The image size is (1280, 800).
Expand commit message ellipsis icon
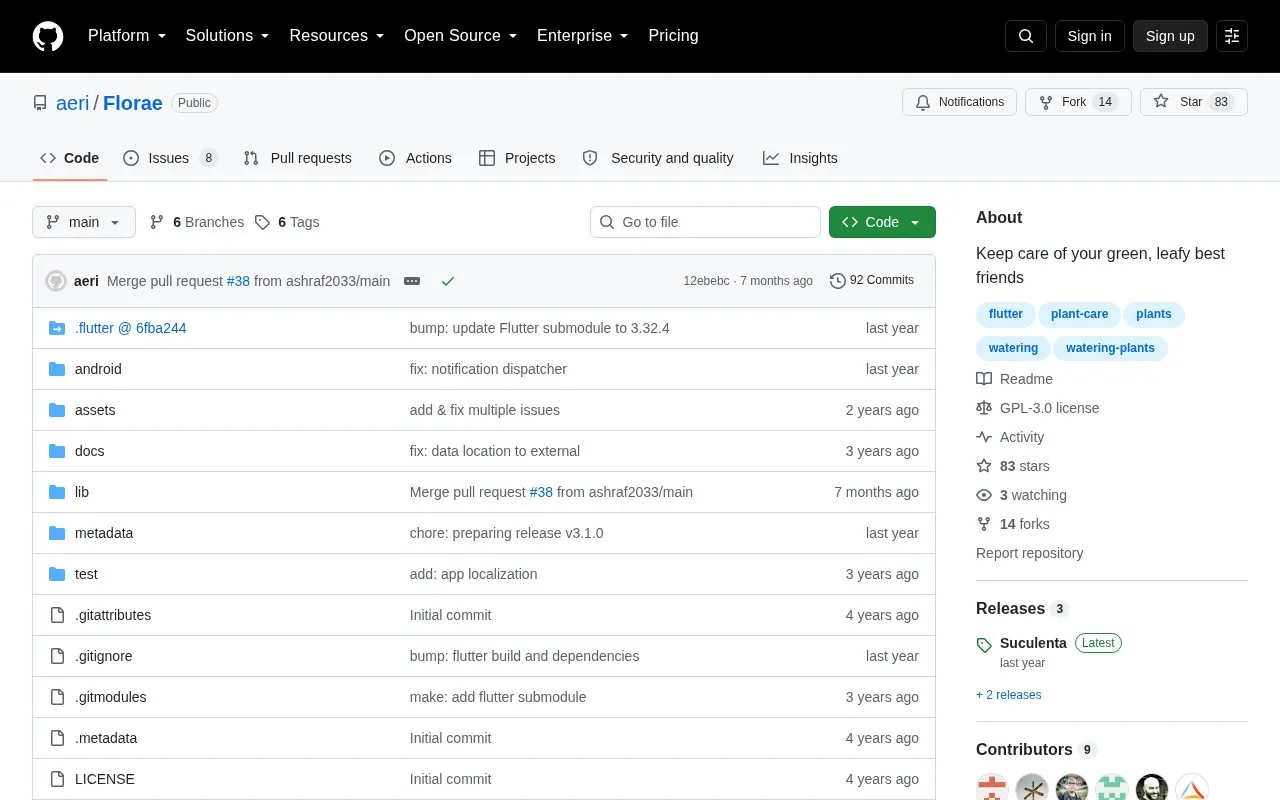click(412, 281)
